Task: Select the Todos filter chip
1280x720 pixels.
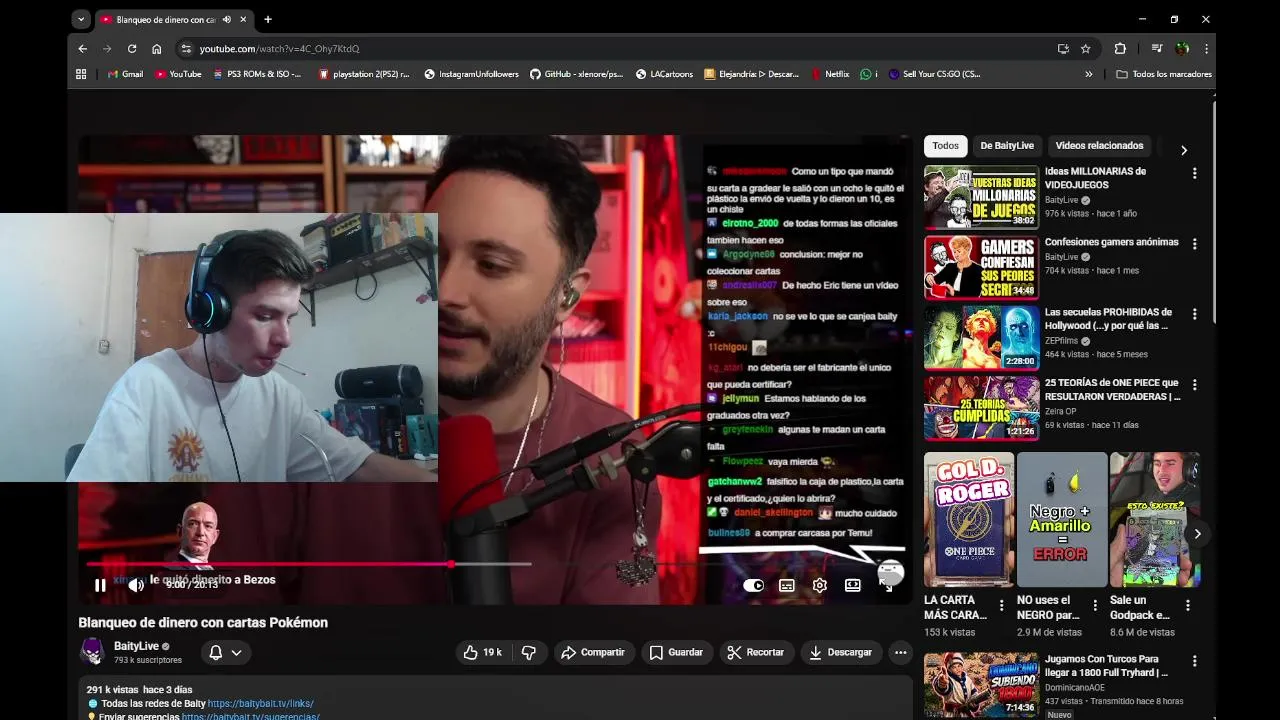Action: point(945,146)
